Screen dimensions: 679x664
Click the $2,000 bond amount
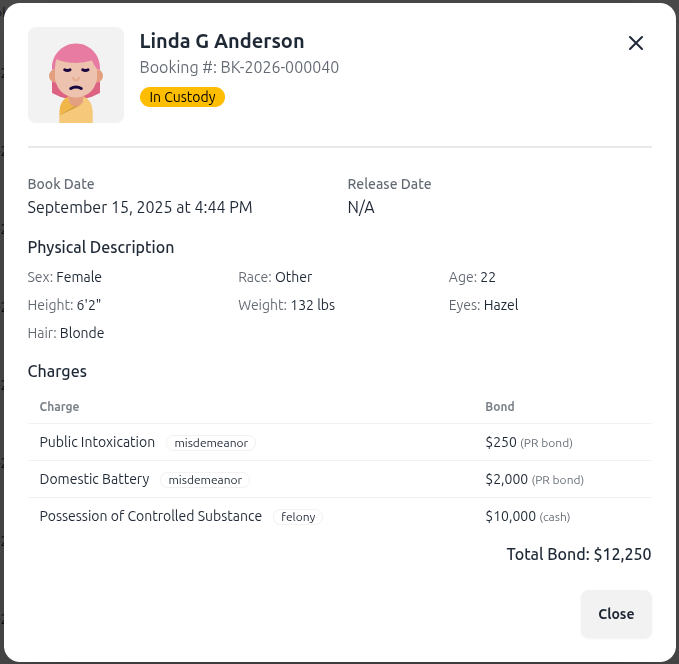[507, 479]
